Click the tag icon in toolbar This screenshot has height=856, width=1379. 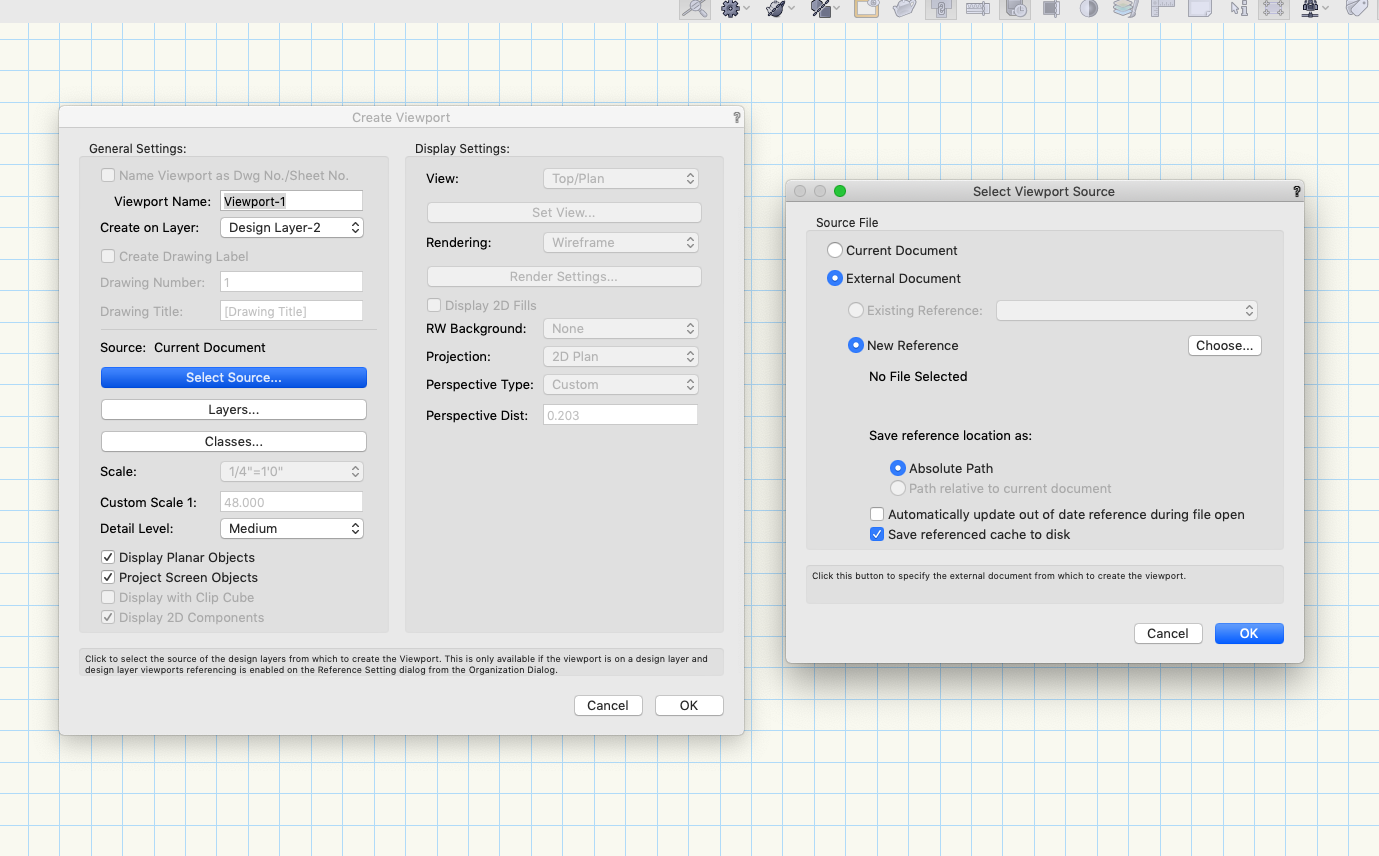tap(1357, 9)
